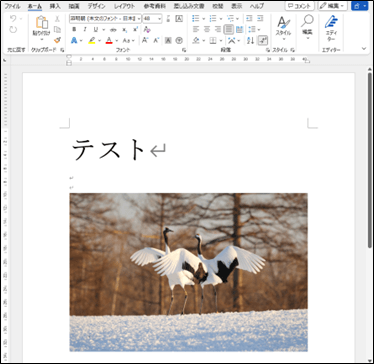Switch to the レイアウト tab
This screenshot has width=374, height=364.
124,6
